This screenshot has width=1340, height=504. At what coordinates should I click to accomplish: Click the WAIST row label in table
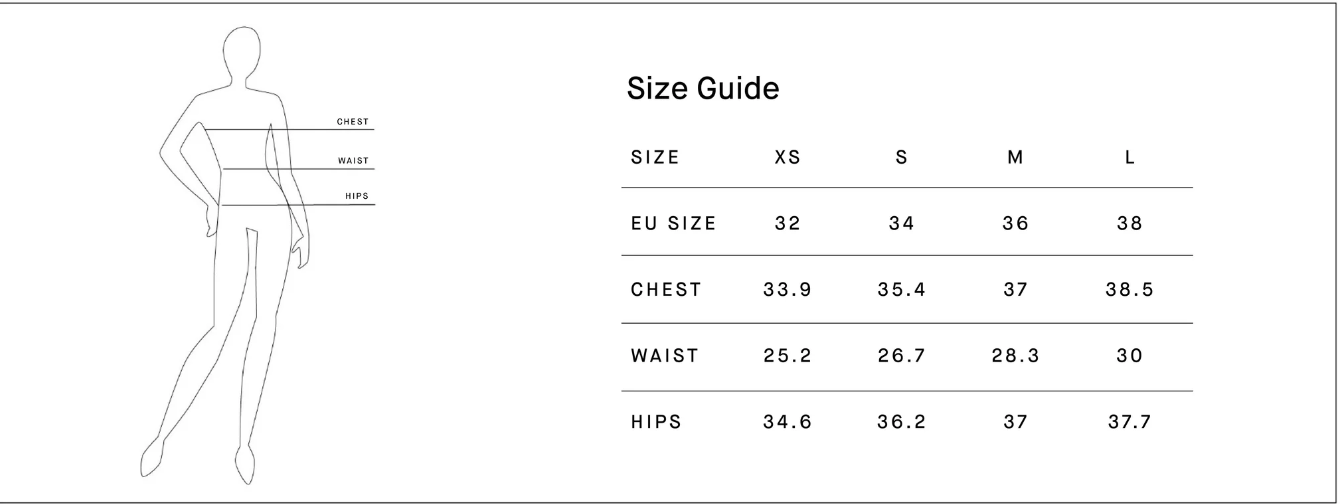pos(664,356)
